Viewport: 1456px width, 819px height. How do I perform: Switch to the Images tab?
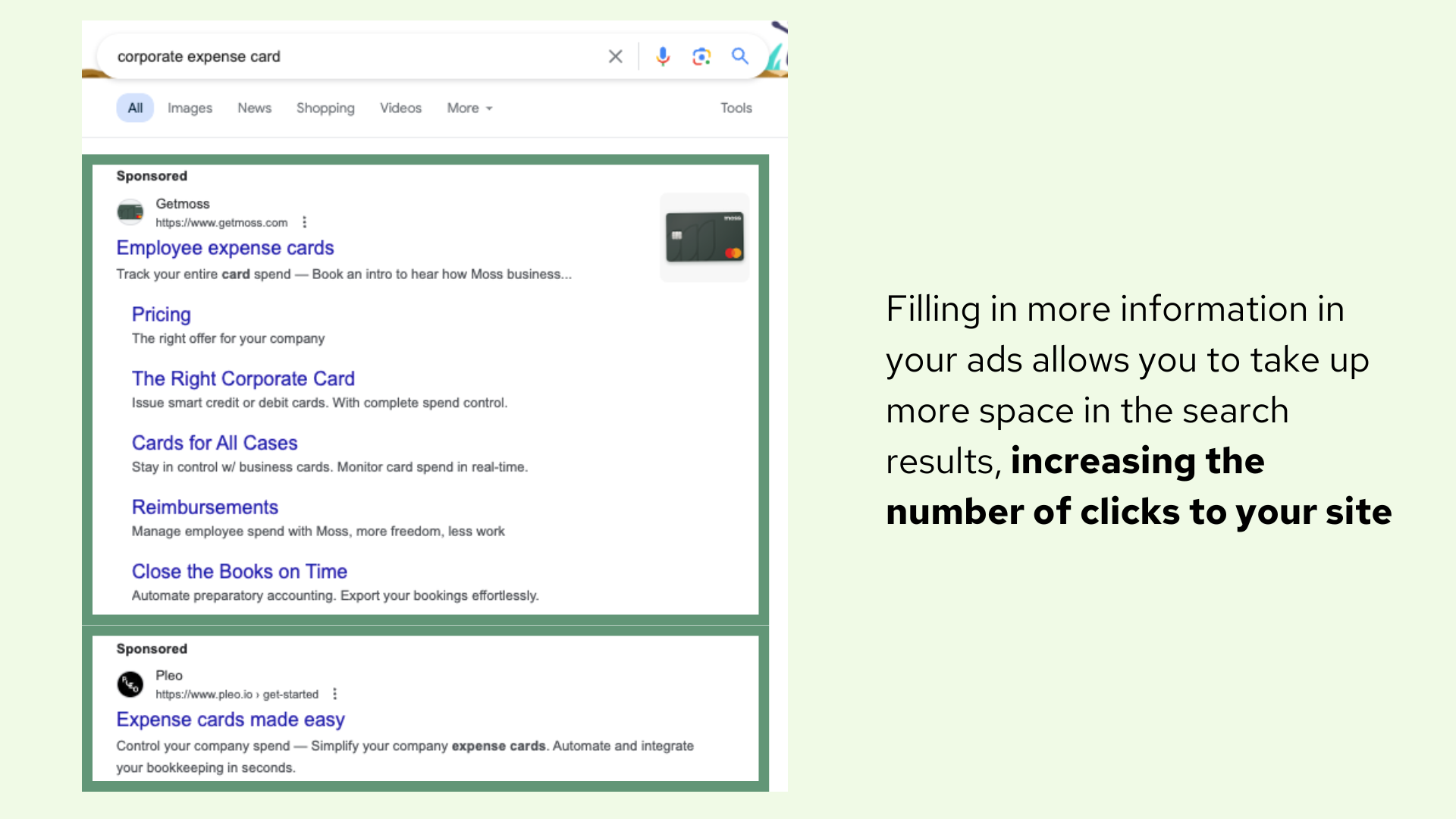click(x=190, y=108)
